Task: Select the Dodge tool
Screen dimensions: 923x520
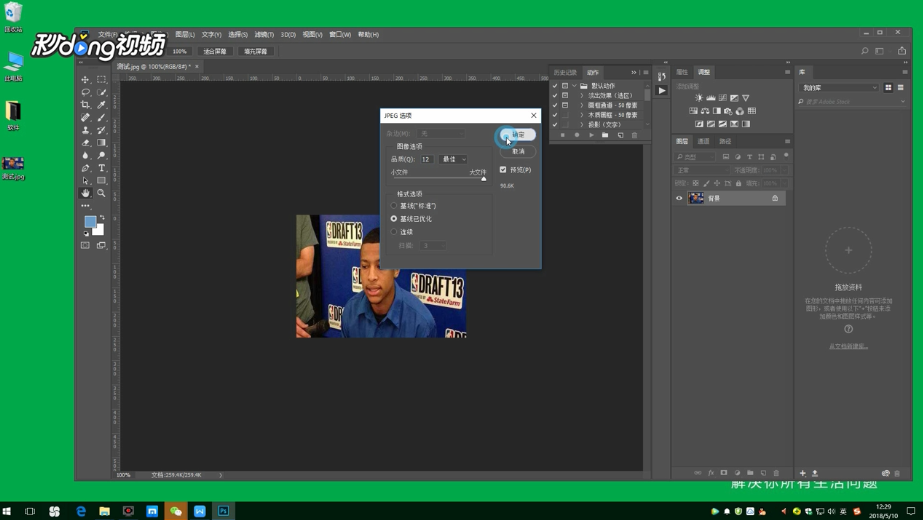Action: (101, 155)
